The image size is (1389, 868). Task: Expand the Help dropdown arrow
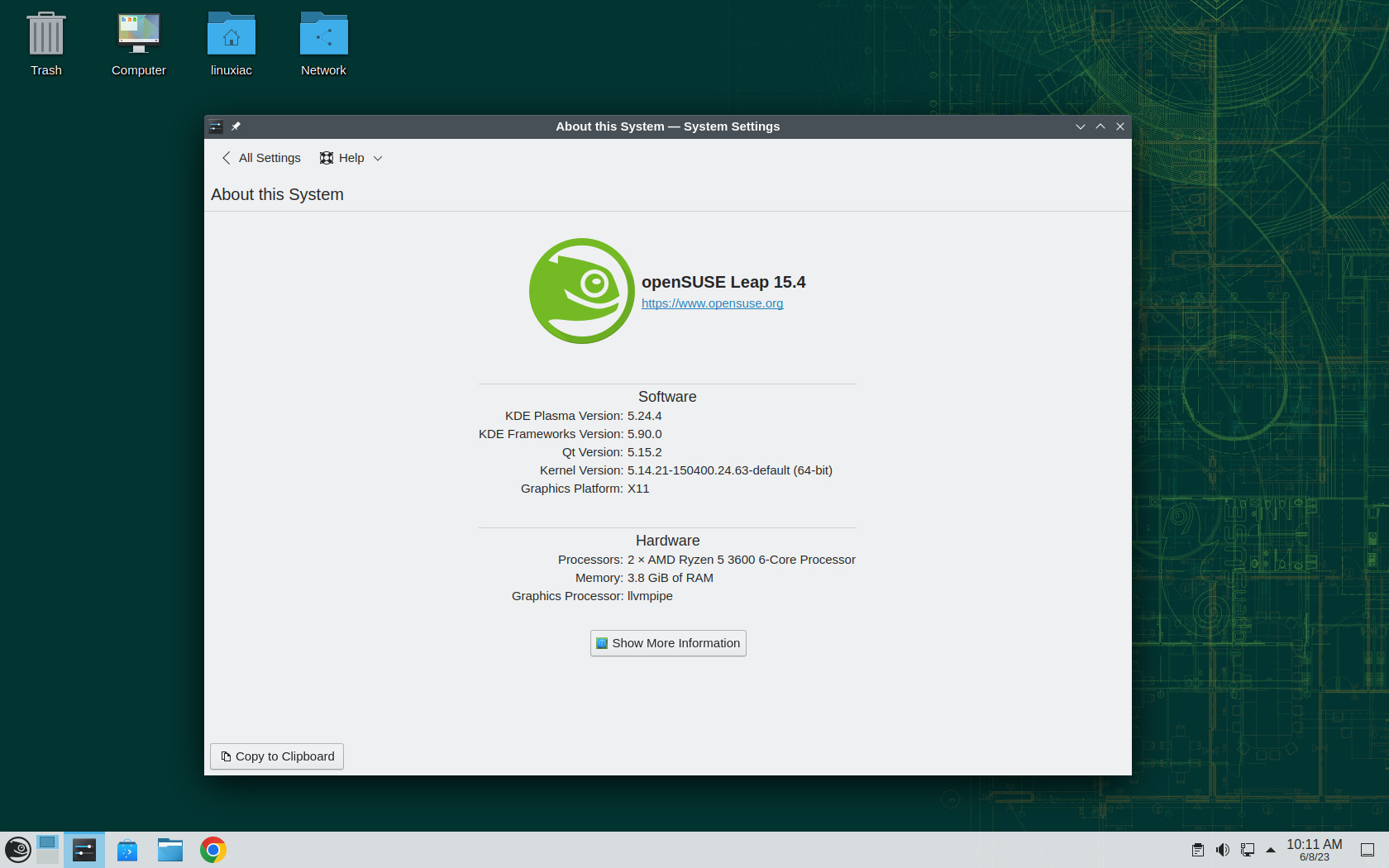pos(378,158)
